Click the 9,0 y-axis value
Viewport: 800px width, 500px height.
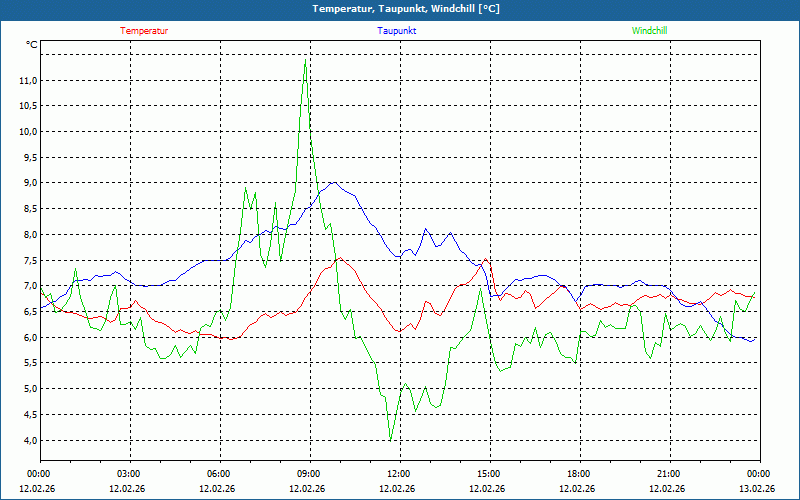coord(30,183)
